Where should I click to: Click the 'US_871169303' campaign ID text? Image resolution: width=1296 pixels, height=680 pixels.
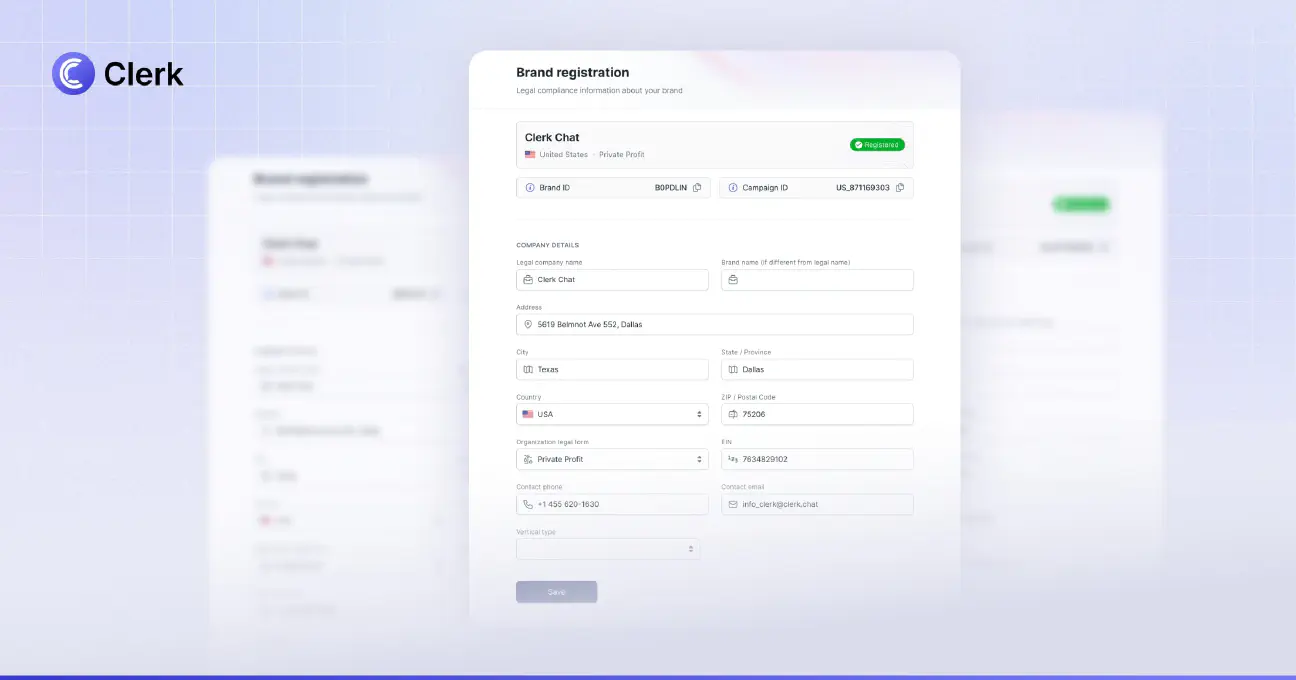pyautogui.click(x=863, y=188)
